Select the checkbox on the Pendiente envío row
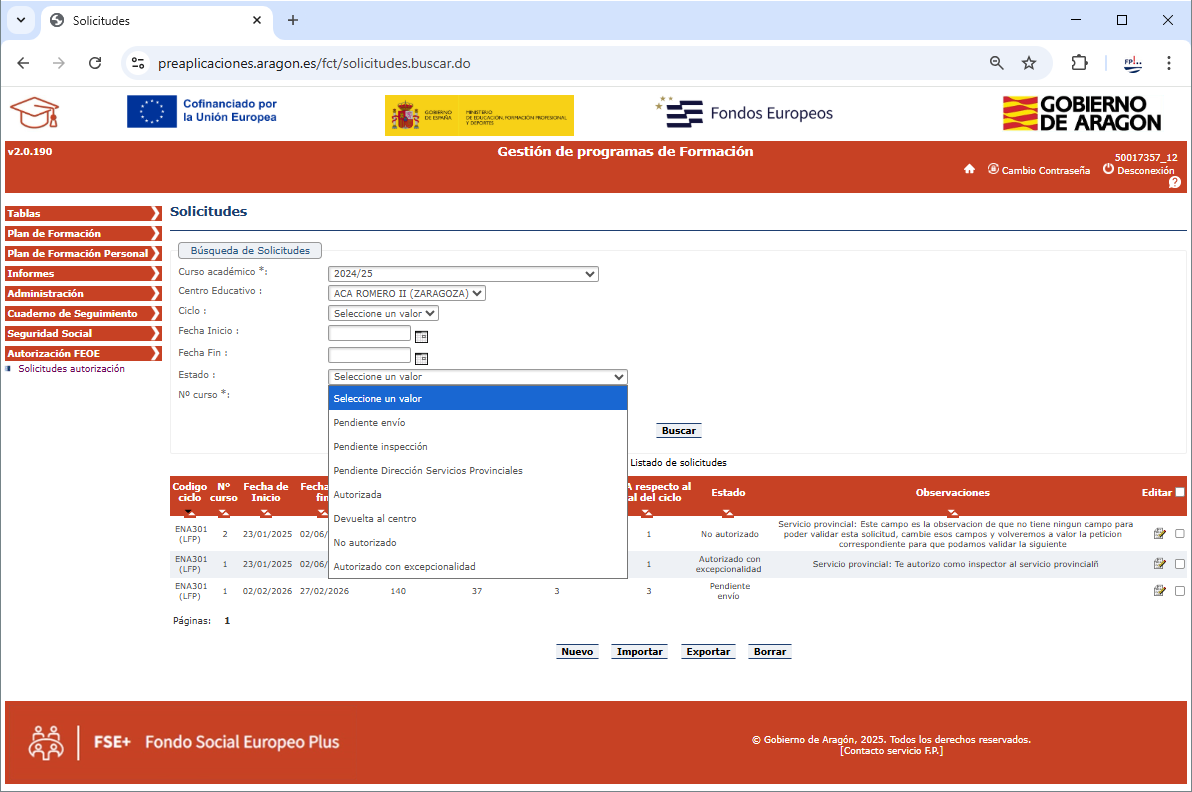This screenshot has width=1192, height=792. 1180,591
